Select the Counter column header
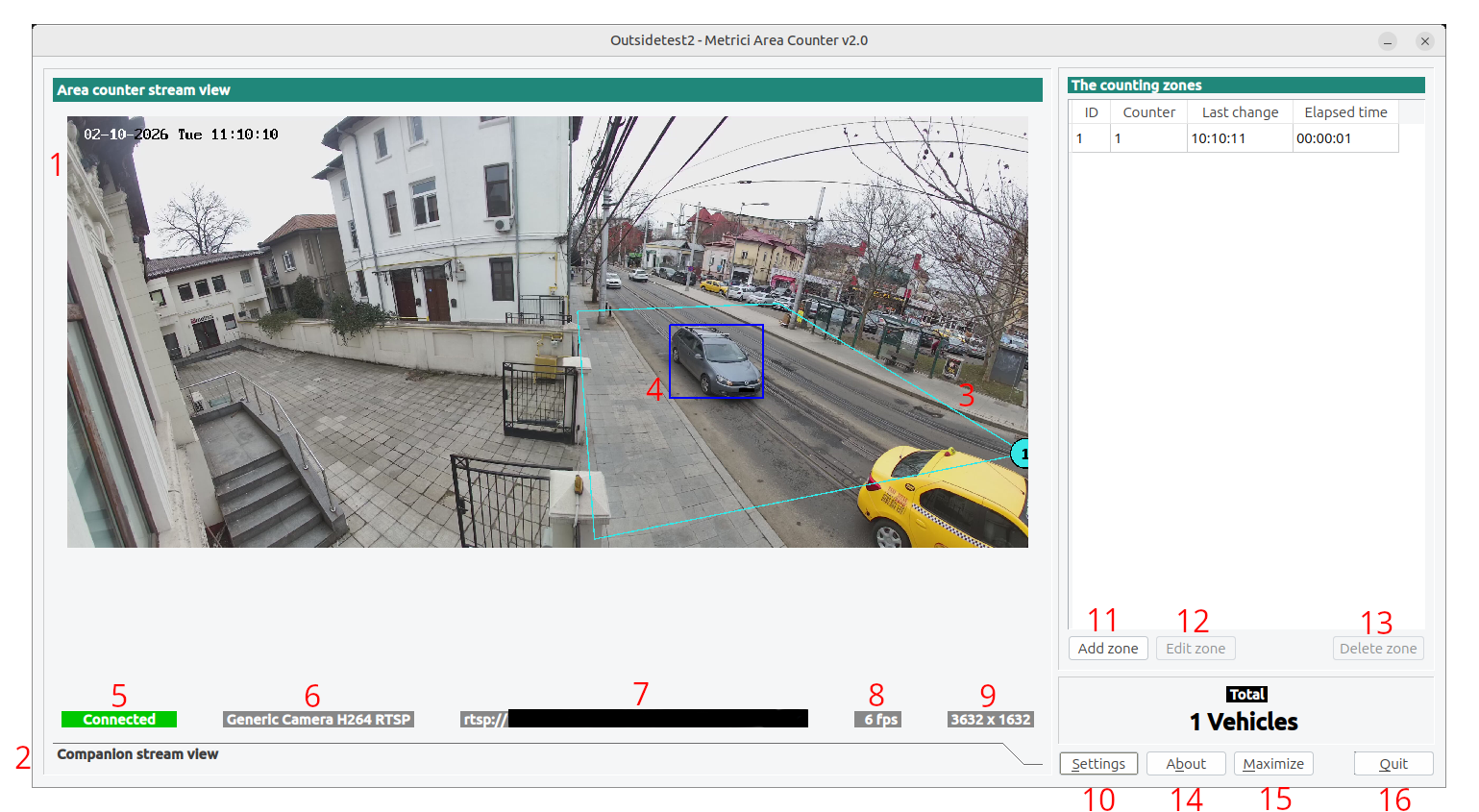Image resolution: width=1479 pixels, height=812 pixels. [1148, 112]
